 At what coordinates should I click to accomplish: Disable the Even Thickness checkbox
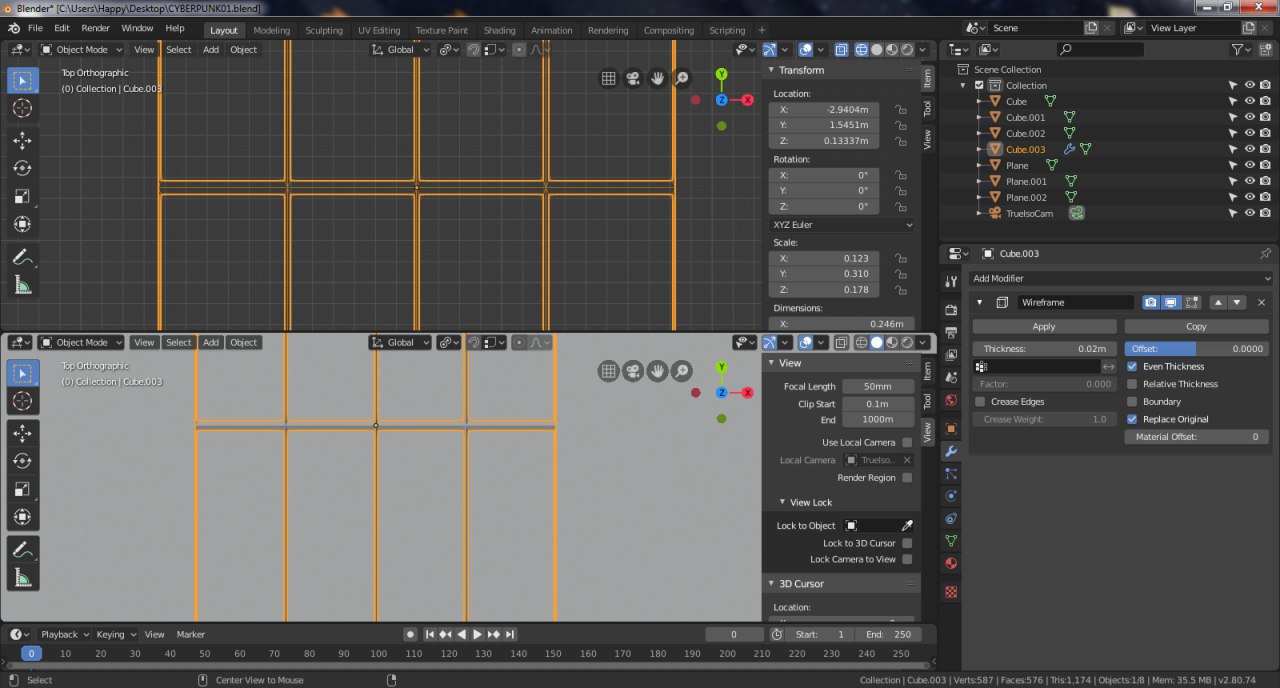1132,366
